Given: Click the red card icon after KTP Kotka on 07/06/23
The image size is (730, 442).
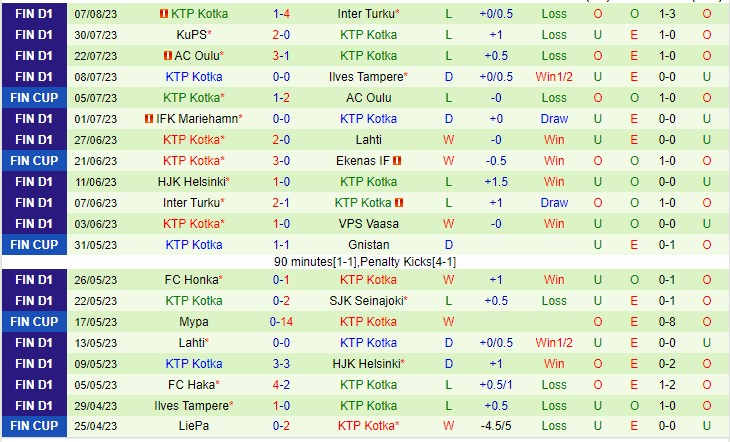Looking at the screenshot, I should (x=398, y=203).
